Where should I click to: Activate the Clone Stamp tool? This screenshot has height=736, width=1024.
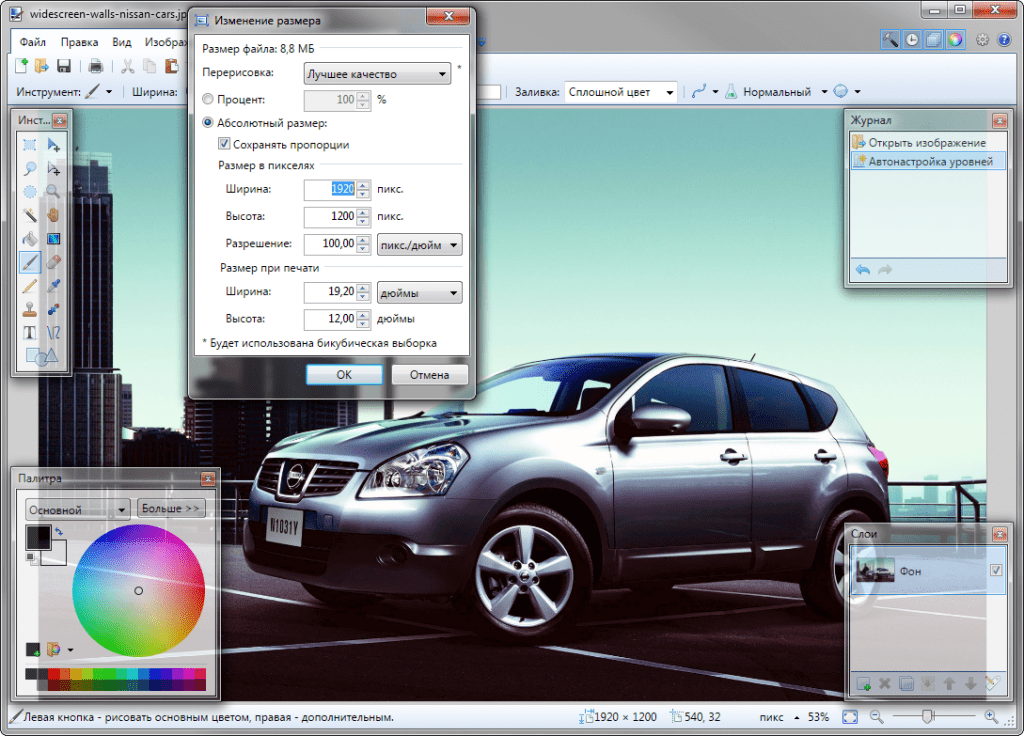30,309
